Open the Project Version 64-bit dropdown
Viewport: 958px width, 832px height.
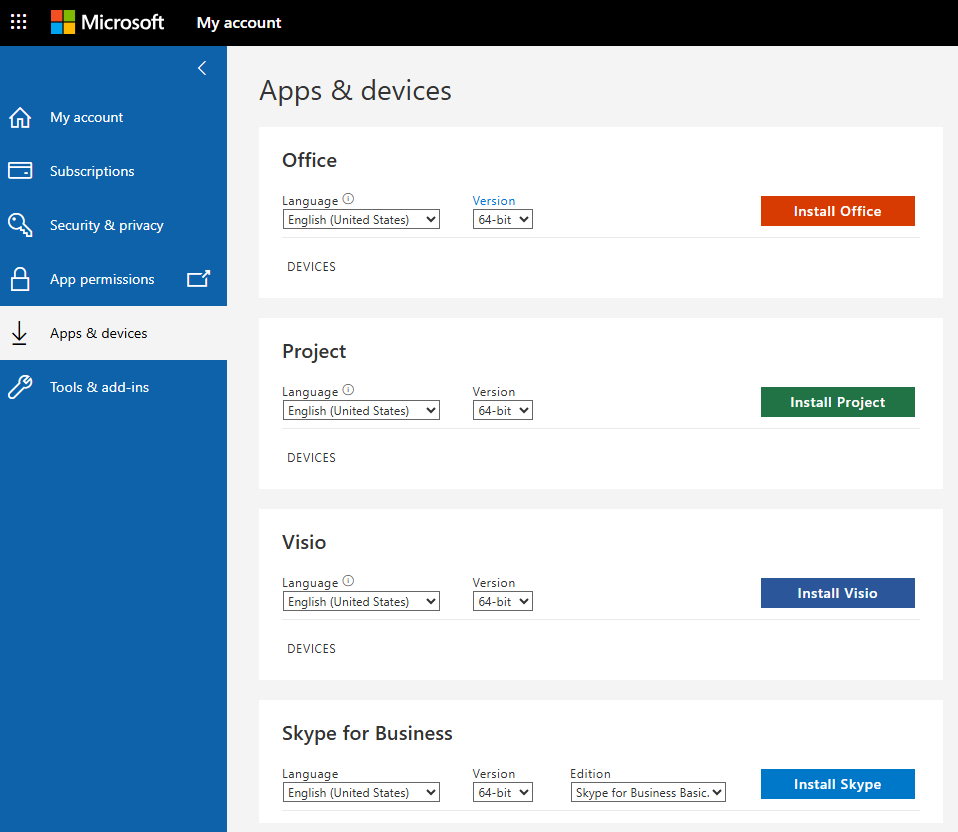point(503,411)
